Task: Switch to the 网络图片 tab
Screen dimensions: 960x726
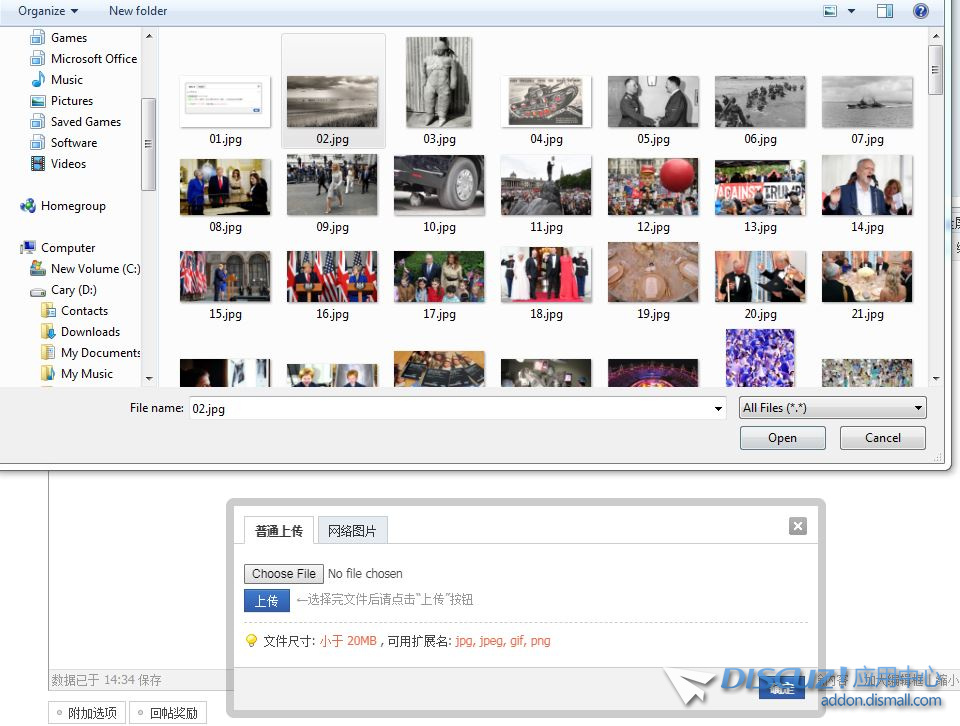Action: [352, 531]
